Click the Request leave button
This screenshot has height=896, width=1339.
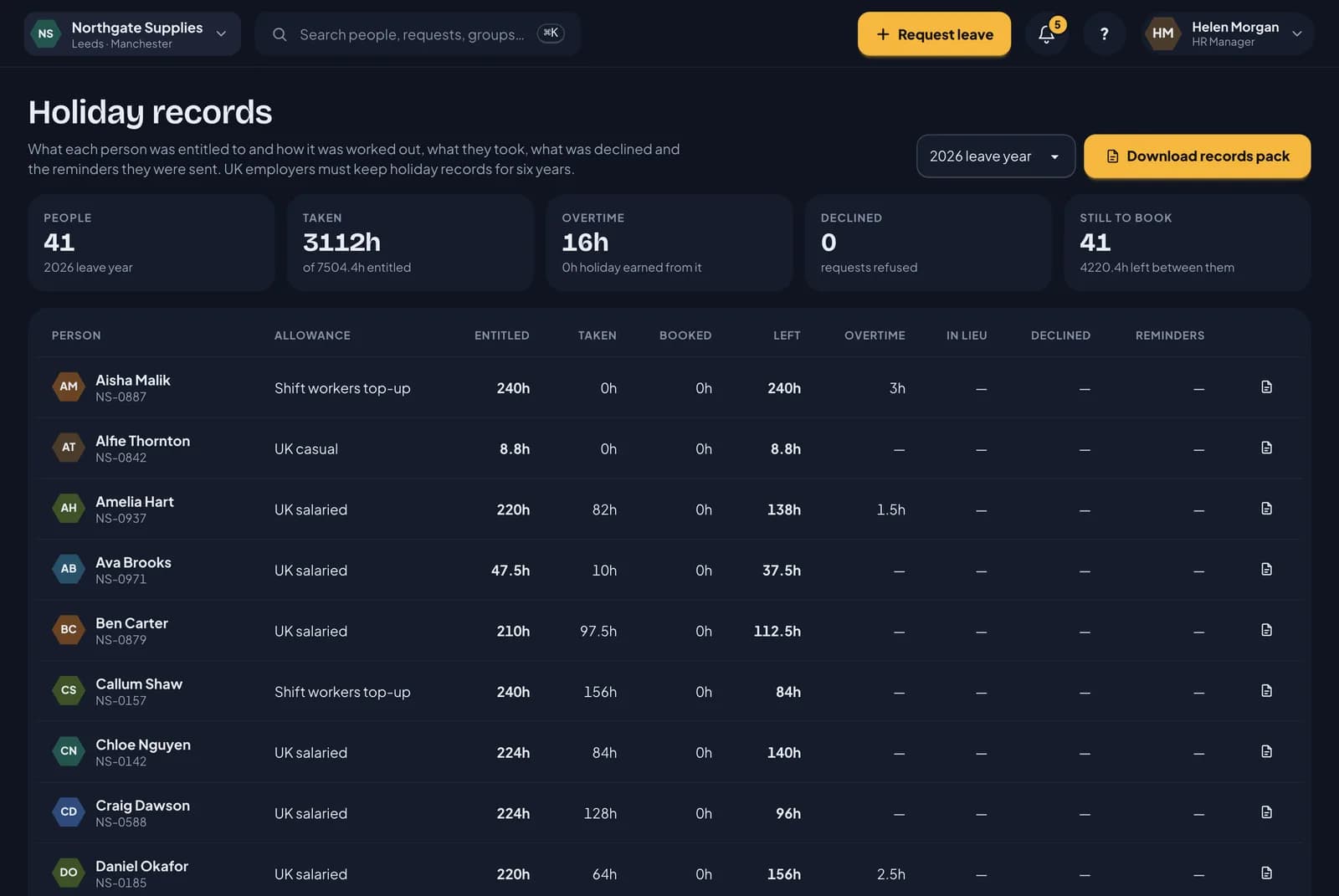(934, 34)
